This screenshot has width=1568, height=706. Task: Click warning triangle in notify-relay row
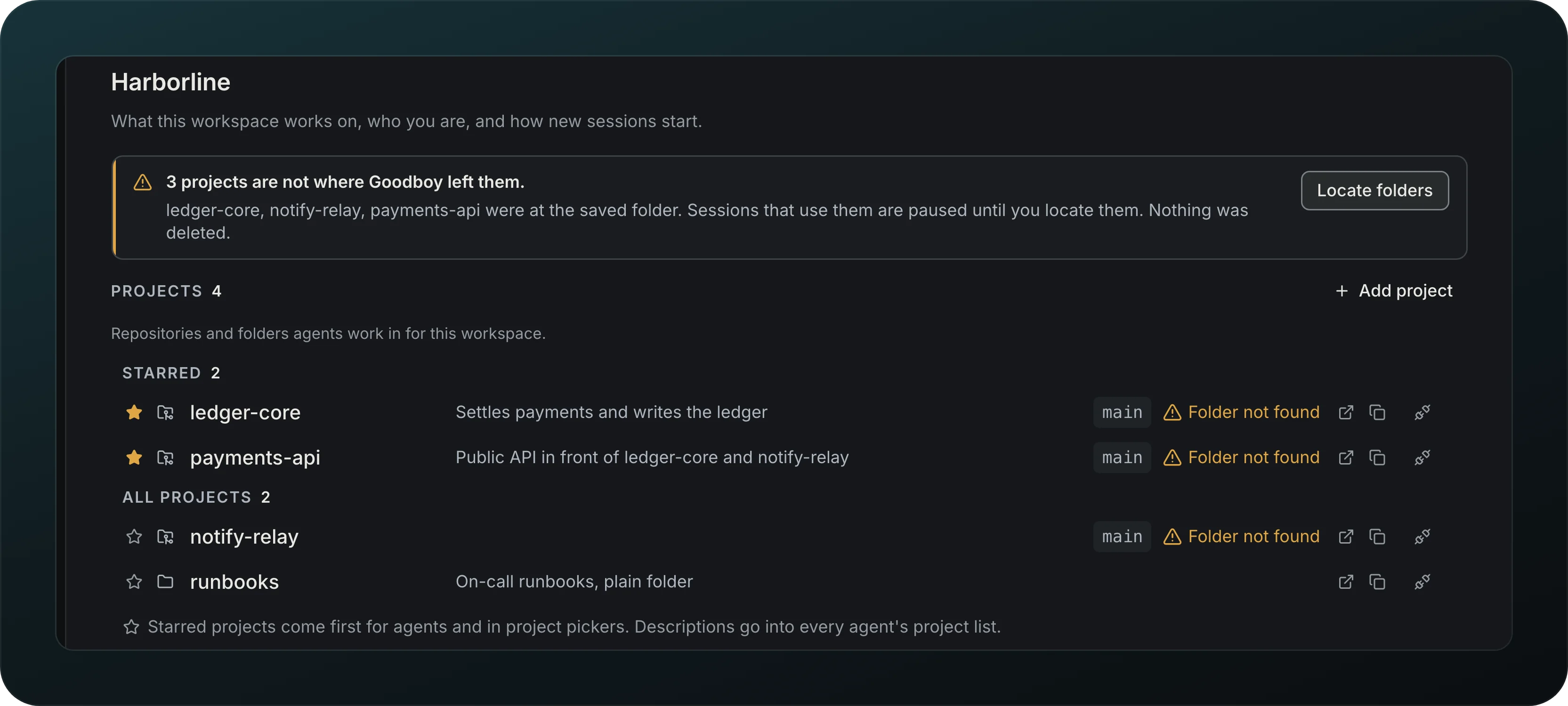1172,536
